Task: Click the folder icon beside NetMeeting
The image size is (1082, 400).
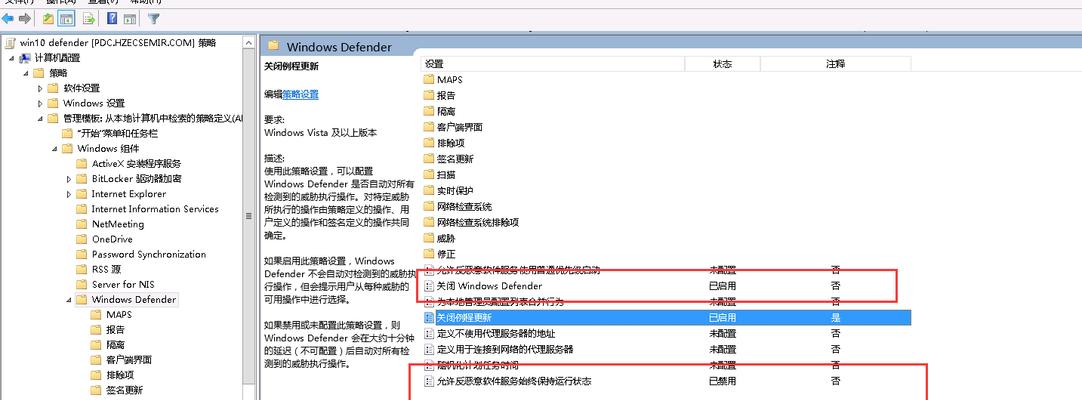Action: coord(81,224)
